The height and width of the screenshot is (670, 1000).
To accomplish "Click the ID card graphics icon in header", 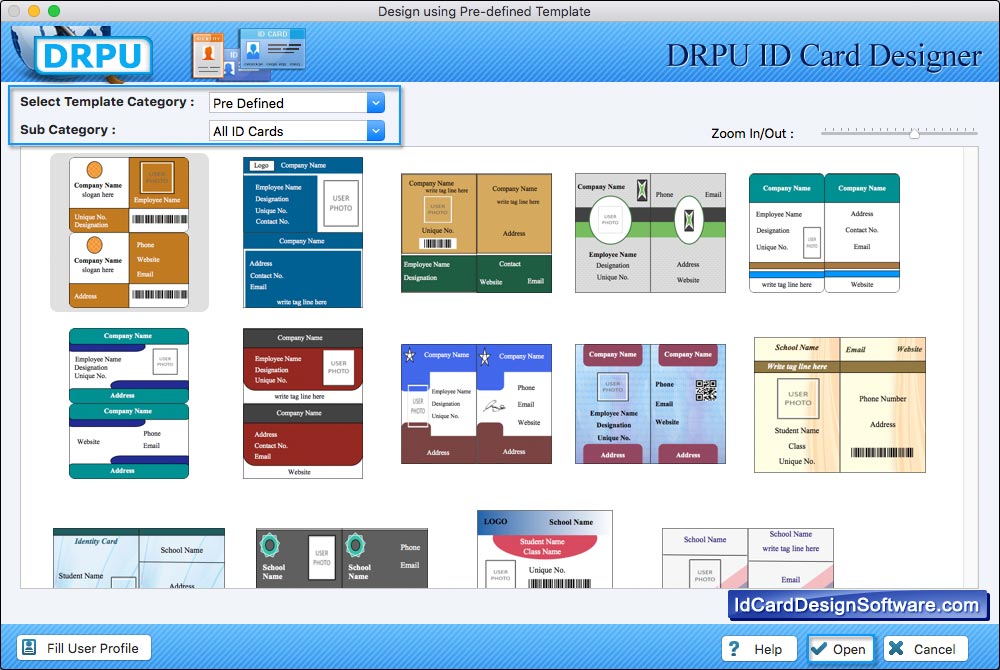I will point(248,54).
